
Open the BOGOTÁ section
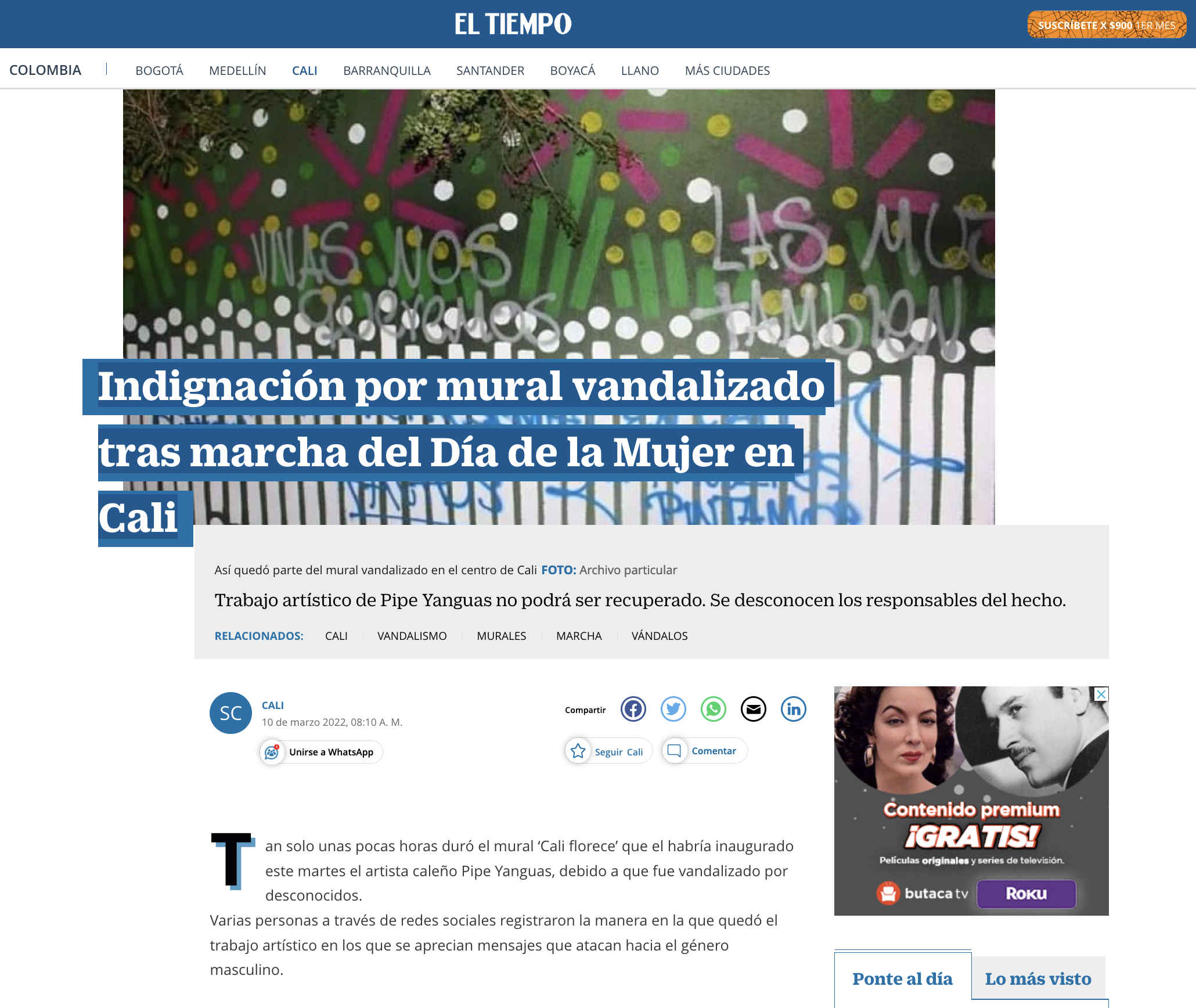click(159, 71)
